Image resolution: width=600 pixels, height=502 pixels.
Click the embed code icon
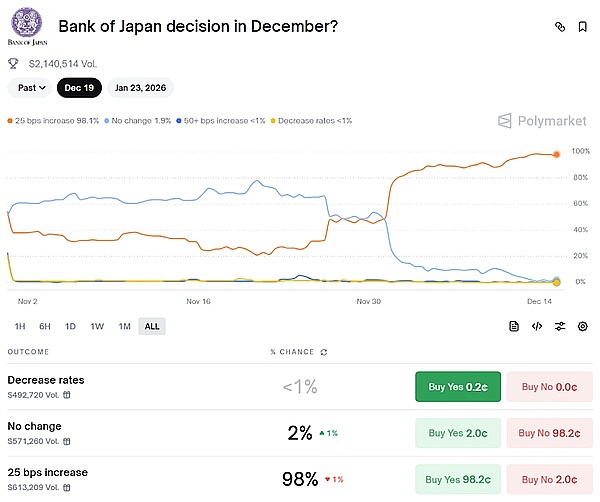pos(537,326)
